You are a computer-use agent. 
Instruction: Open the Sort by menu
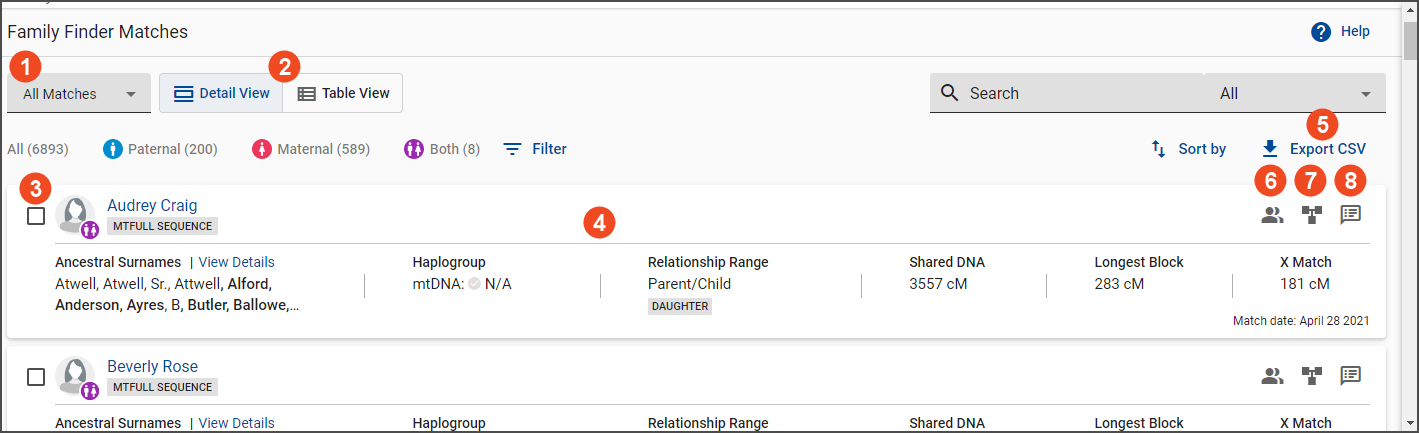[x=1189, y=149]
